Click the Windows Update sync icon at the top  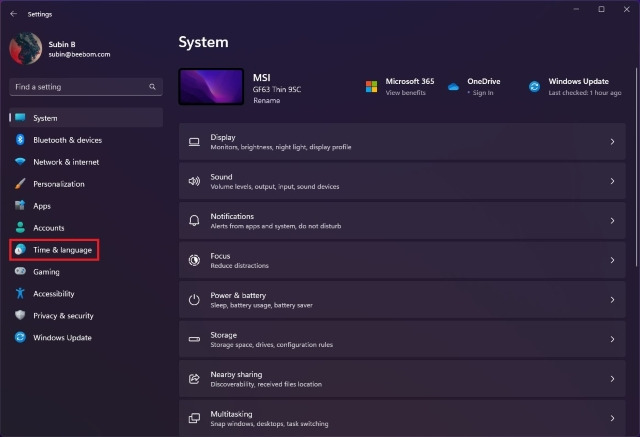[x=534, y=87]
